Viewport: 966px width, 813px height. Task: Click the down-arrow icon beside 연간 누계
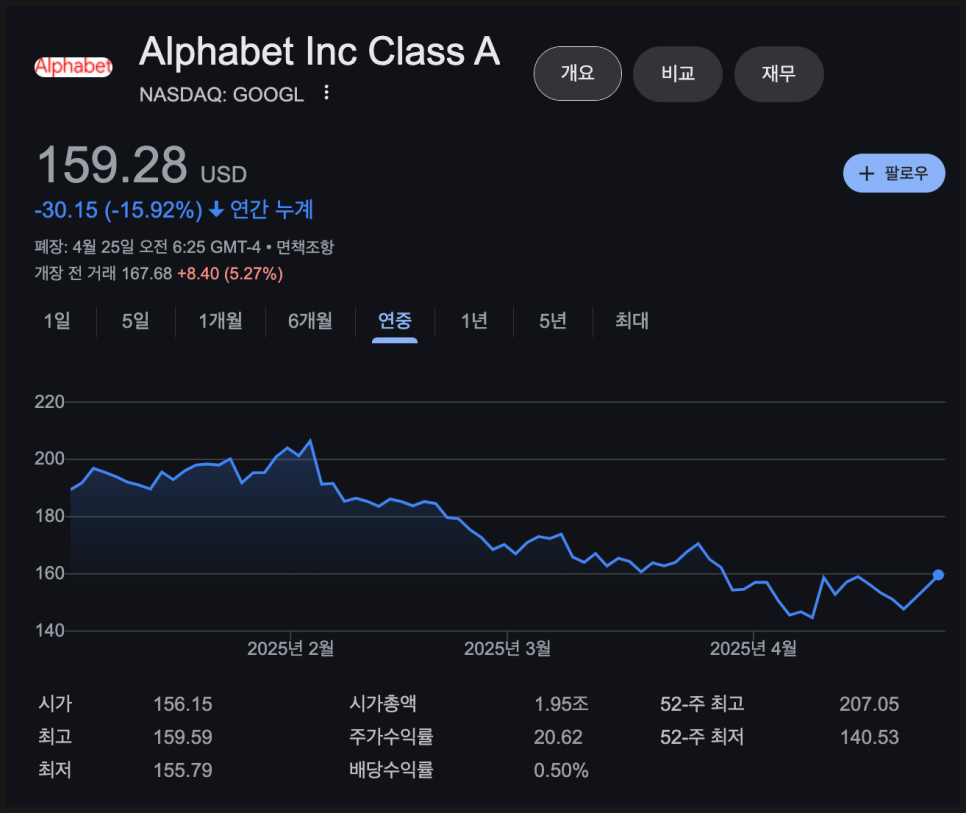coord(216,210)
